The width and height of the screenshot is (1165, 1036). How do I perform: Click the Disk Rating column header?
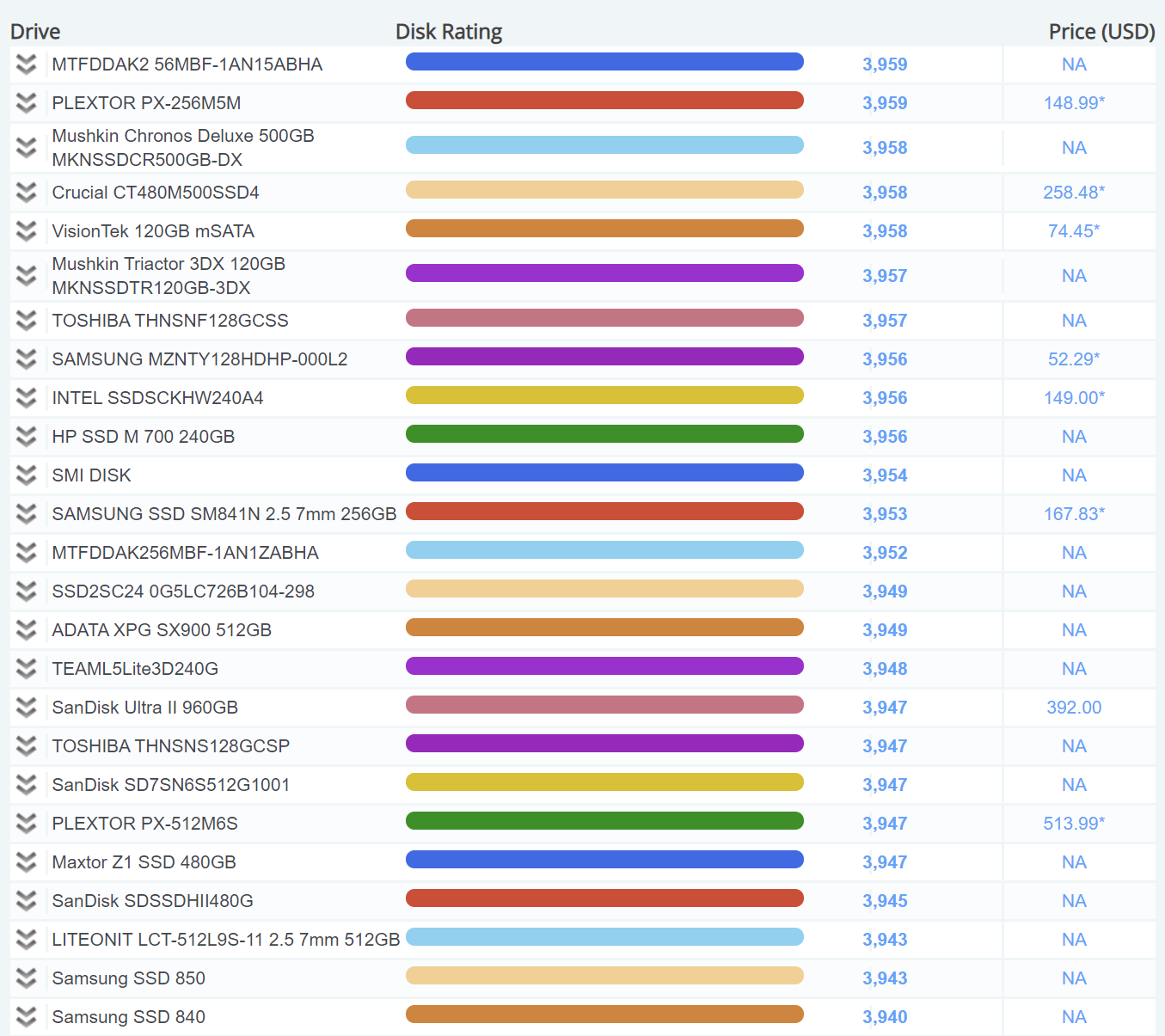click(448, 32)
